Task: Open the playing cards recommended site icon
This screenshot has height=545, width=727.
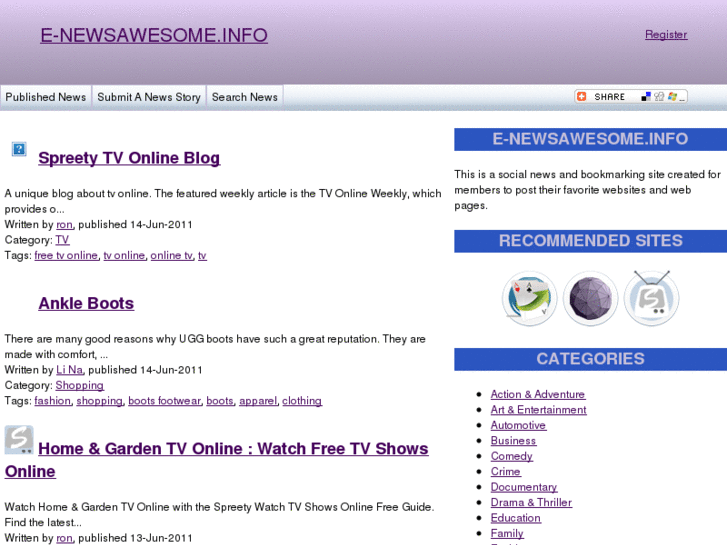Action: click(529, 298)
